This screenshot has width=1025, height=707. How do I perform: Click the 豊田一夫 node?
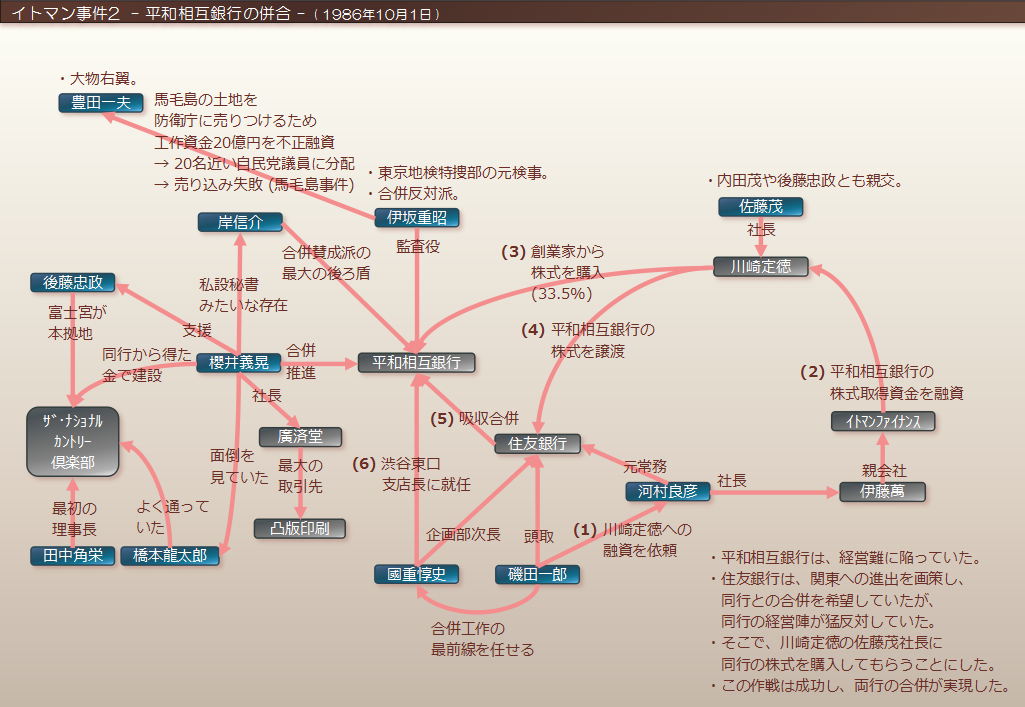tap(101, 103)
